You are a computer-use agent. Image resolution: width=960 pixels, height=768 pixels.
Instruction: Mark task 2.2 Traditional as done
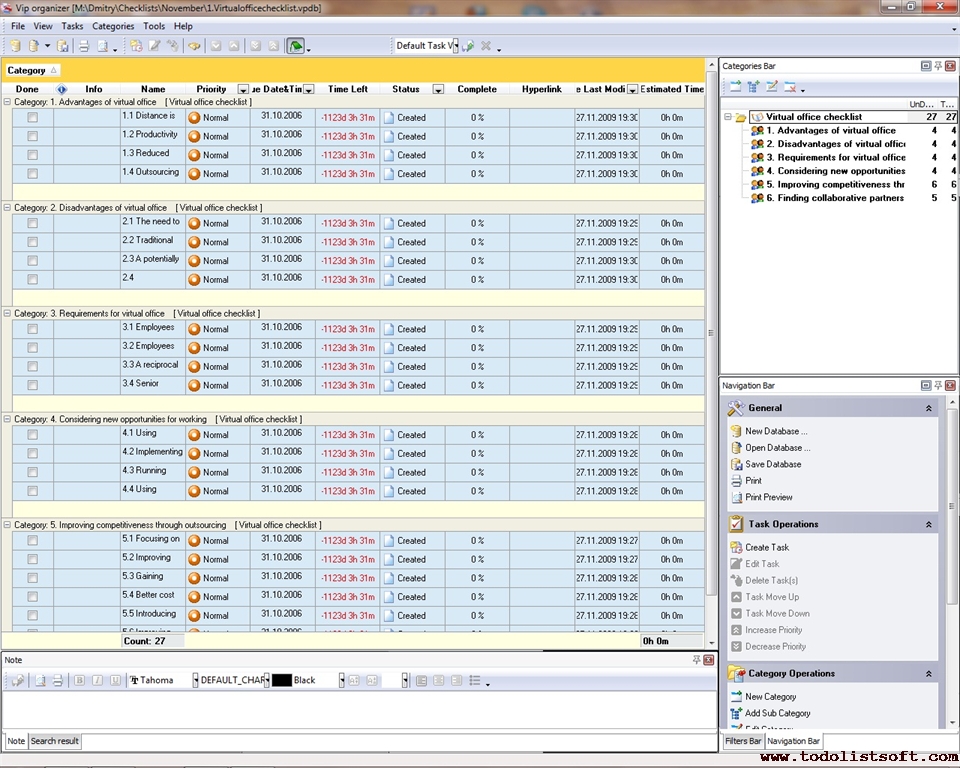[32, 242]
